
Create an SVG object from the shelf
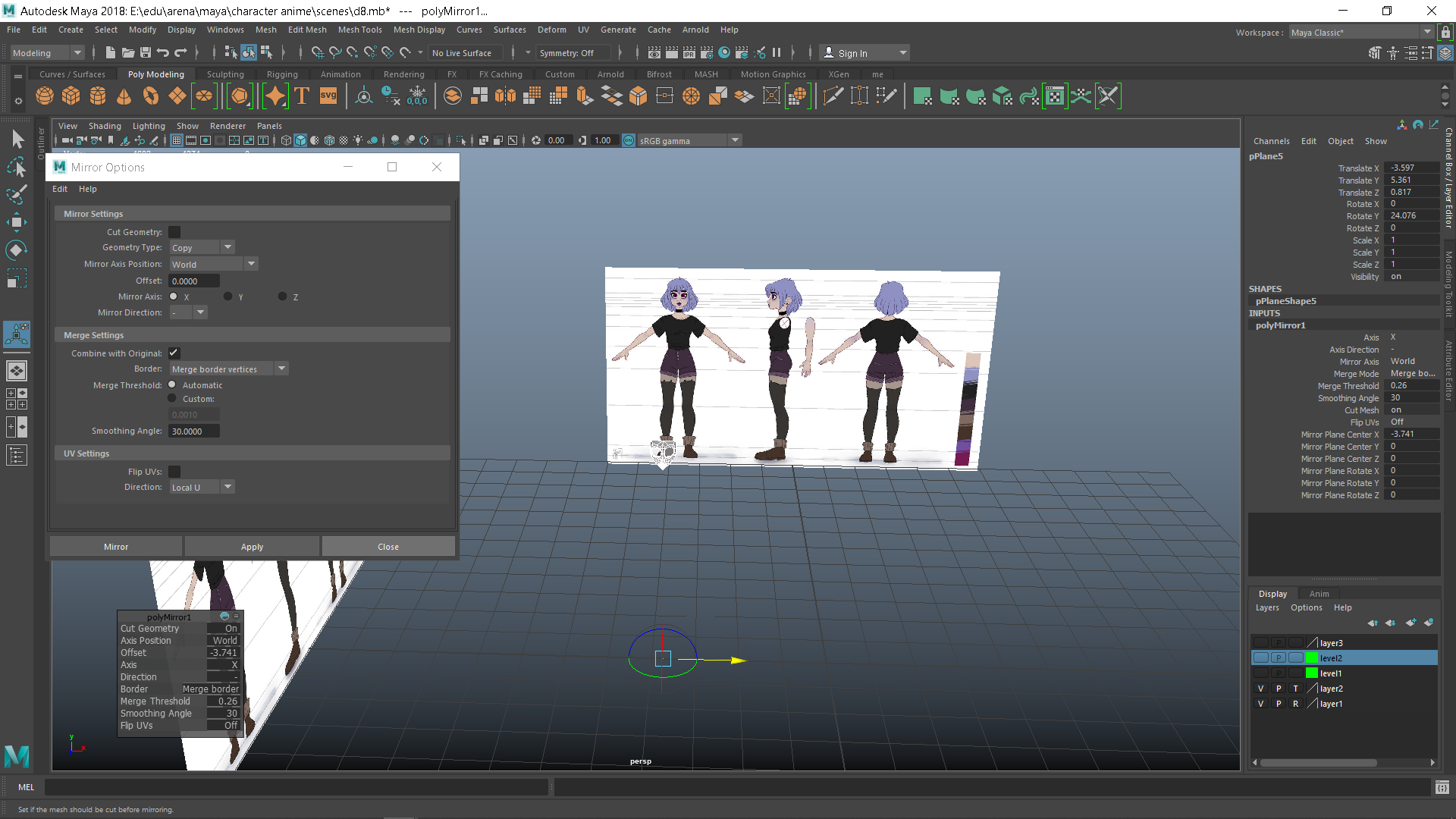(328, 96)
